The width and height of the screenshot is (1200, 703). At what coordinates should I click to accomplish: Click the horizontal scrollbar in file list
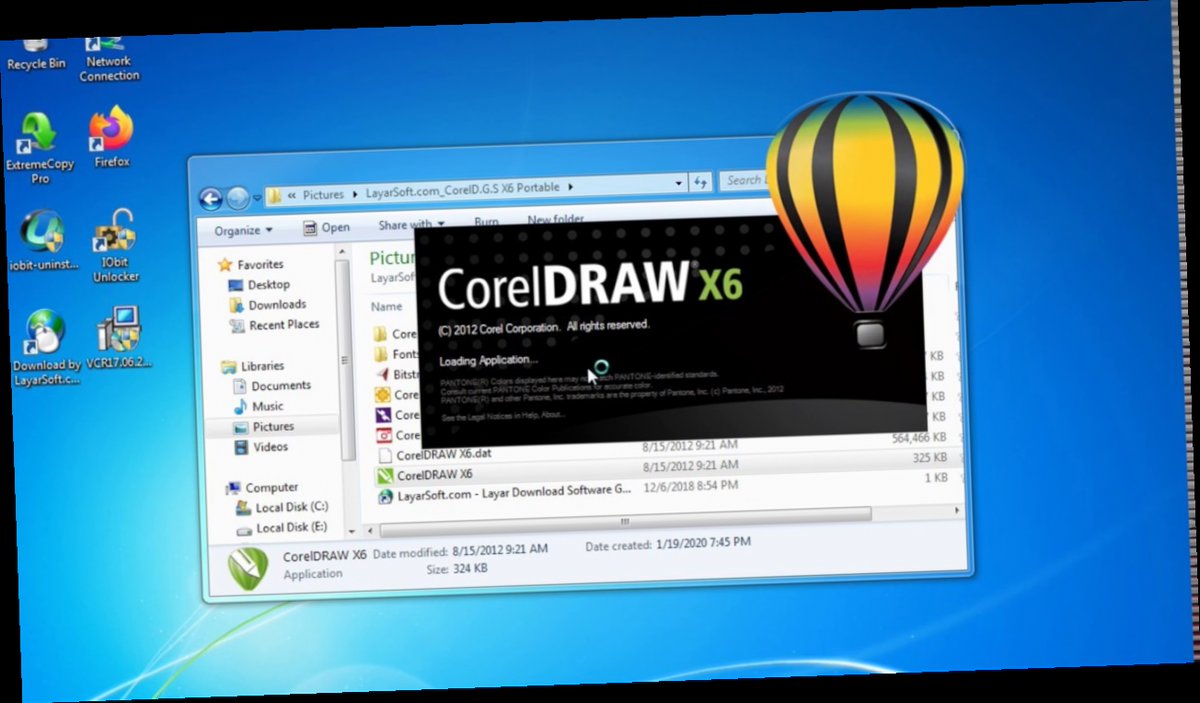(x=625, y=521)
